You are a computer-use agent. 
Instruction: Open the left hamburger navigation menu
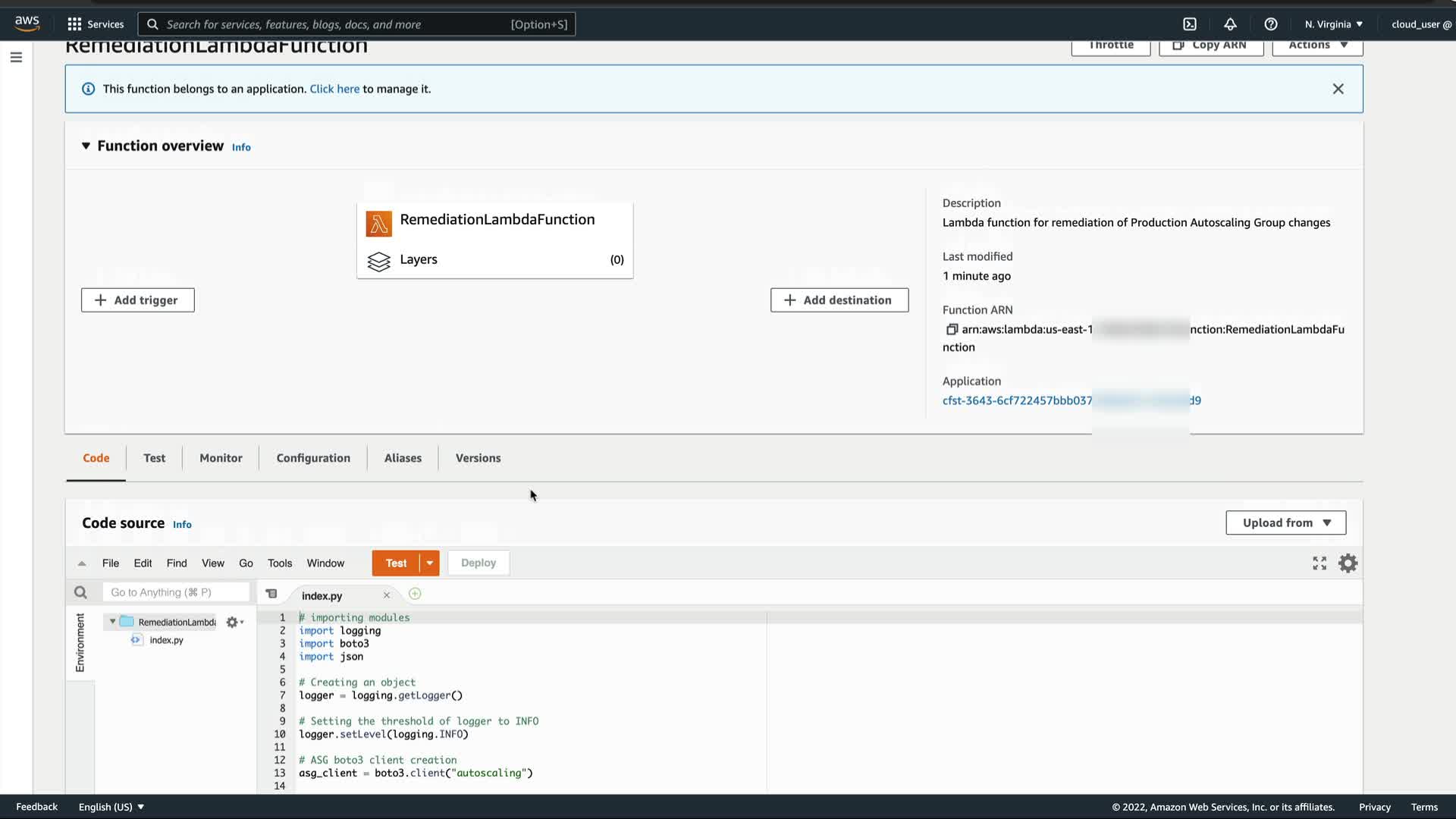coord(16,58)
